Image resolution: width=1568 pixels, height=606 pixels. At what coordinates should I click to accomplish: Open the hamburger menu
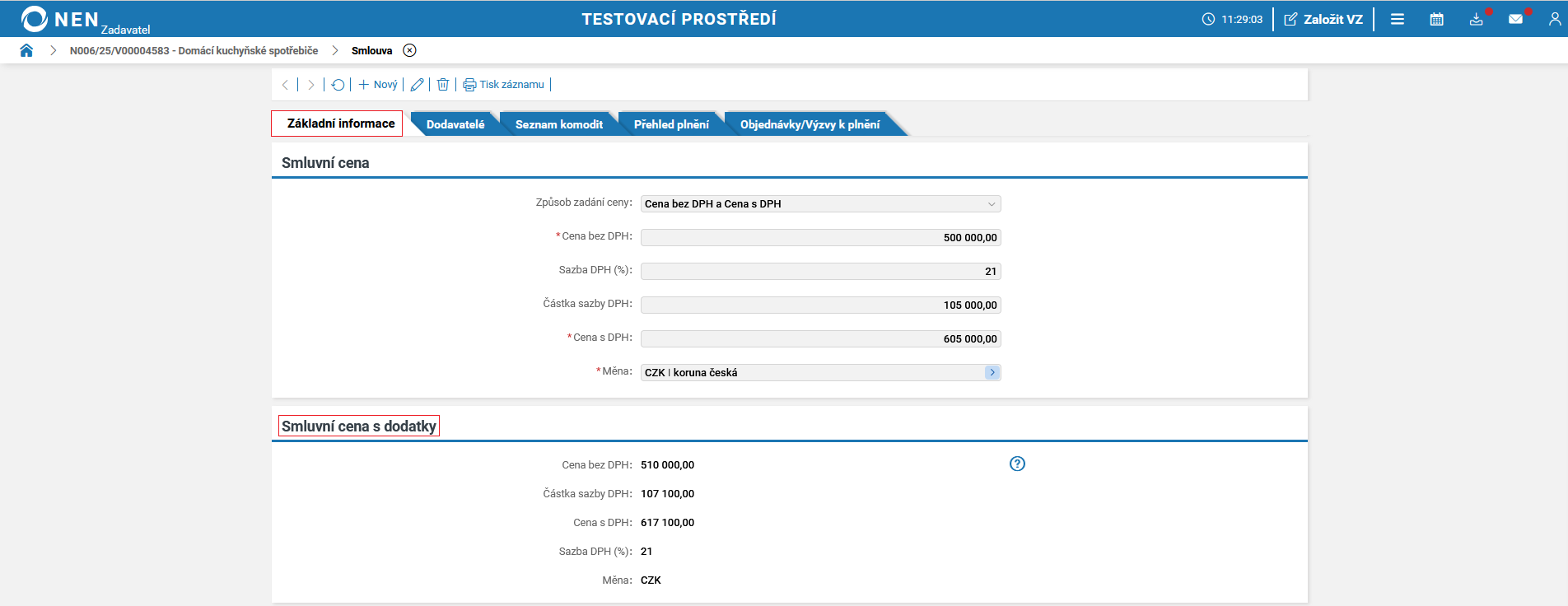[x=1398, y=19]
